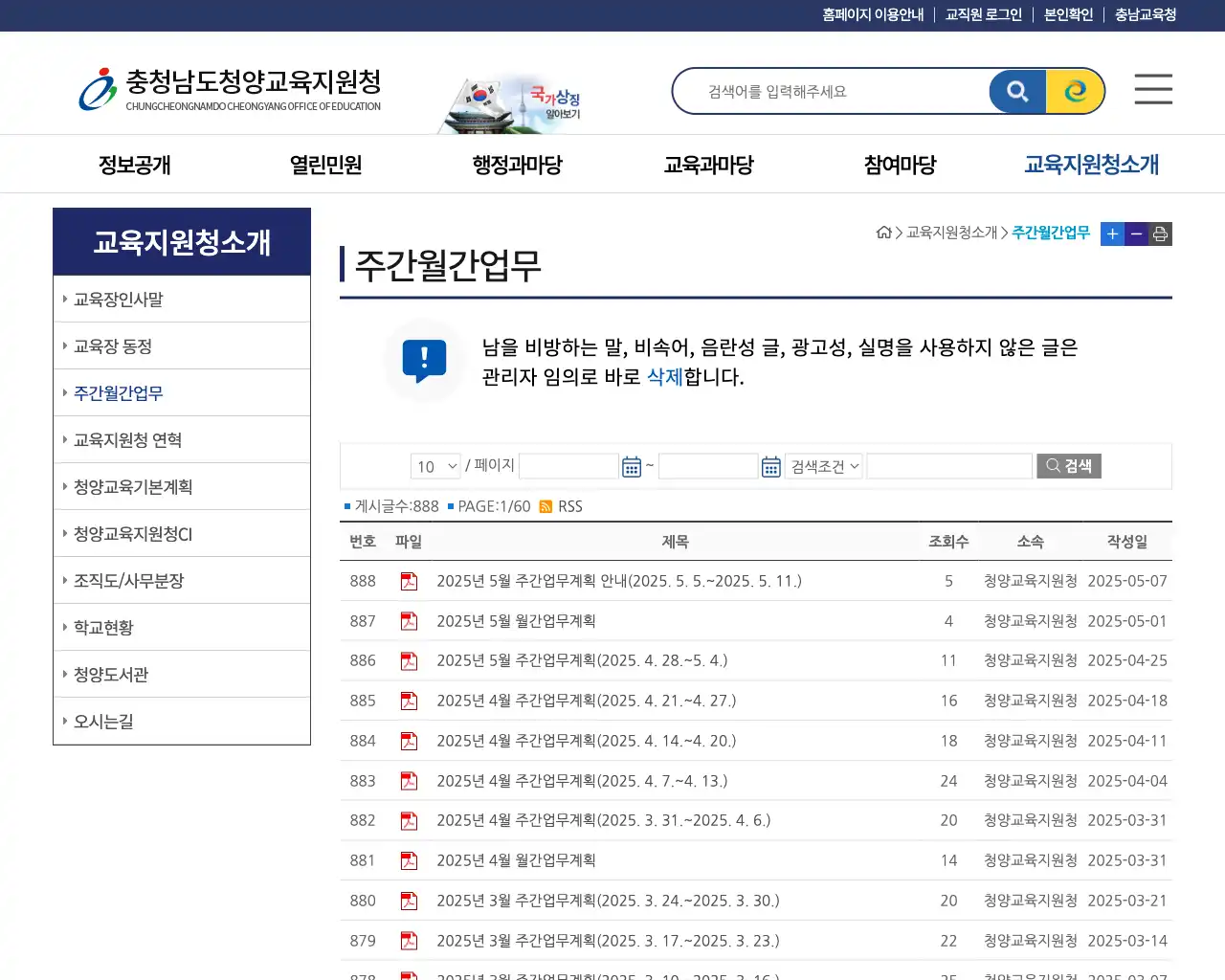Image resolution: width=1225 pixels, height=980 pixels.
Task: Click the 게시글수:888 count text
Action: click(396, 506)
